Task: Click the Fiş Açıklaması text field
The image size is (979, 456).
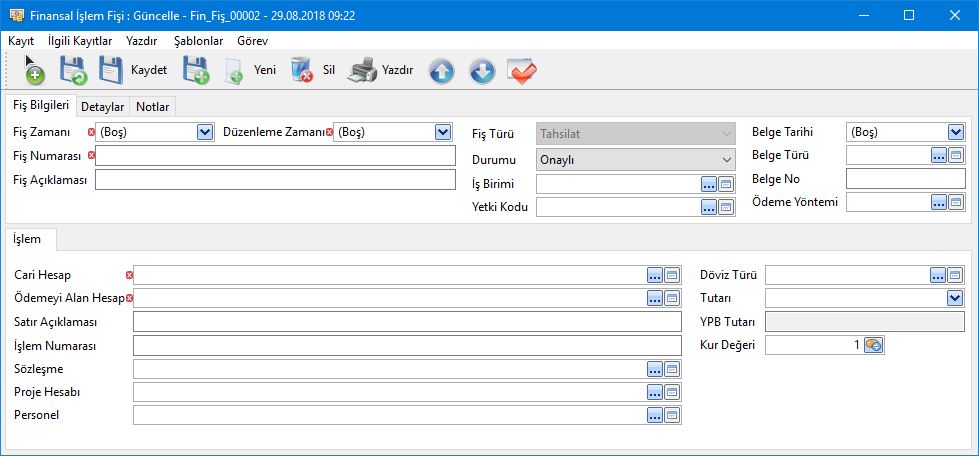Action: pyautogui.click(x=275, y=180)
